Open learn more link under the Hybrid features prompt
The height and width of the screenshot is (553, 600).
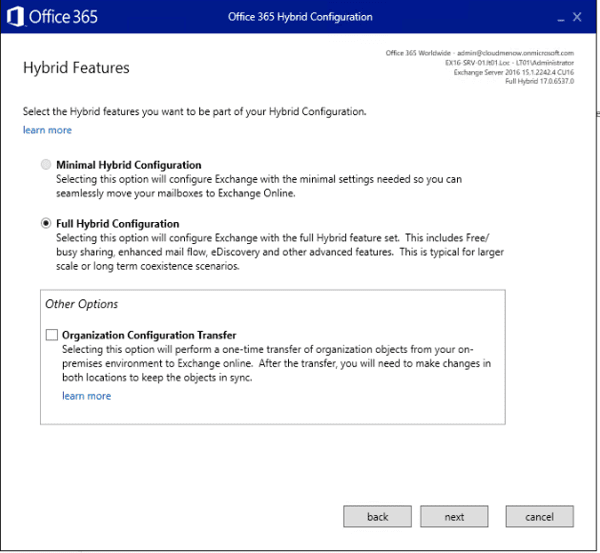(47, 130)
